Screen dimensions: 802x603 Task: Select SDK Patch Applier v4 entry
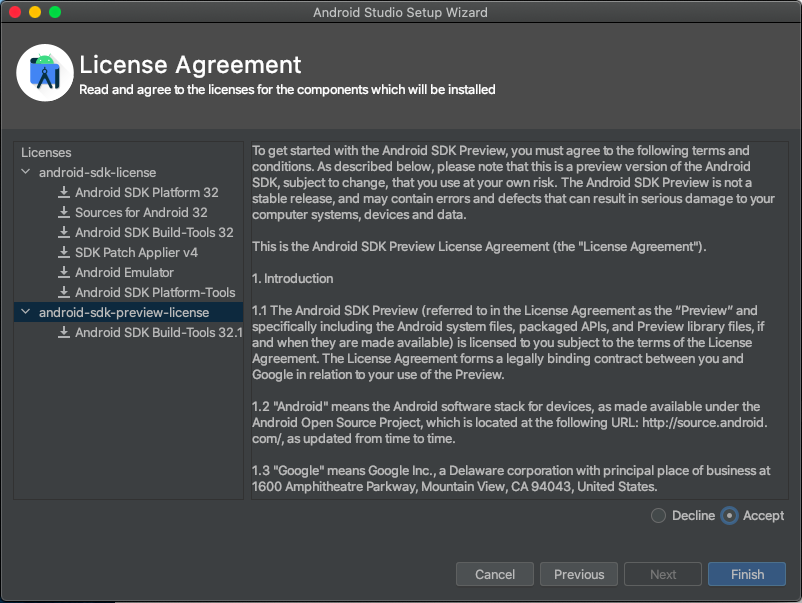pos(137,252)
